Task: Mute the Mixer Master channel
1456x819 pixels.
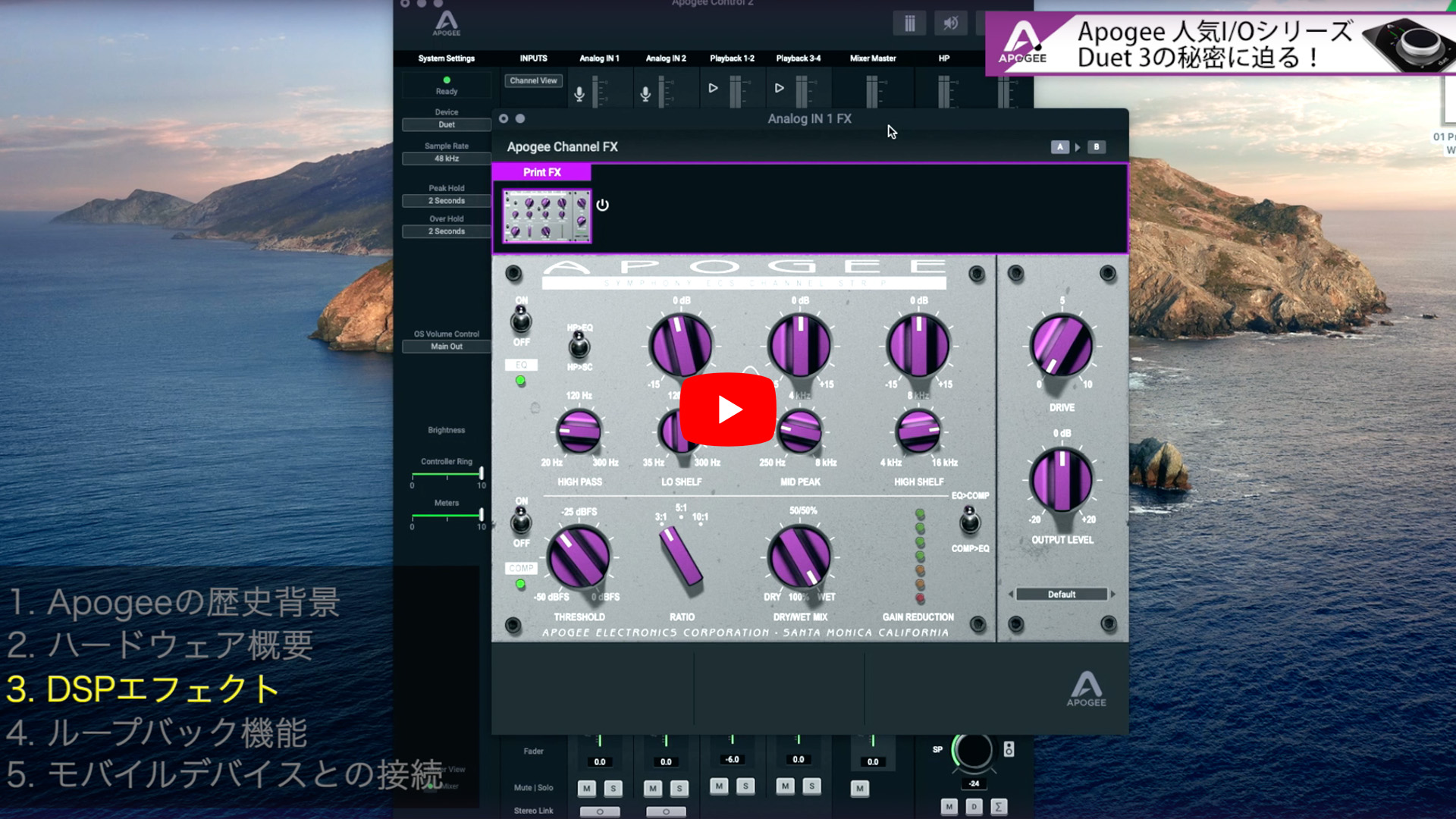Action: [859, 789]
